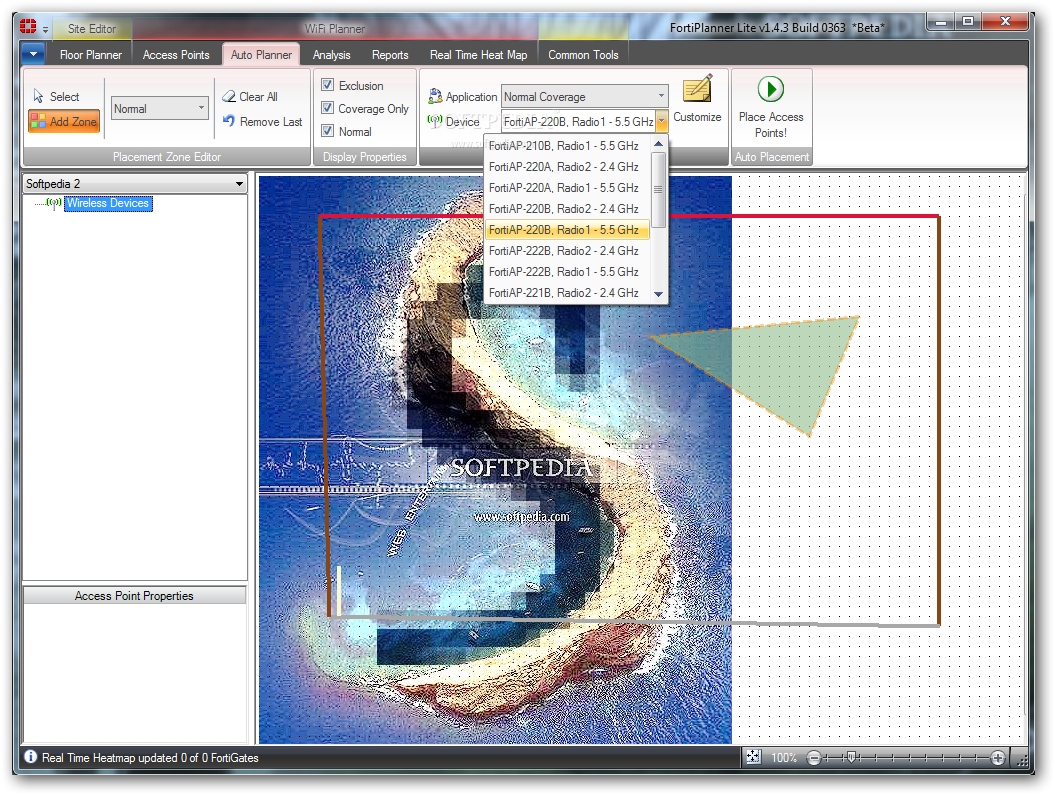Open the Softpedia 2 site dropdown
Viewport: 1055px width, 795px height.
click(x=135, y=184)
